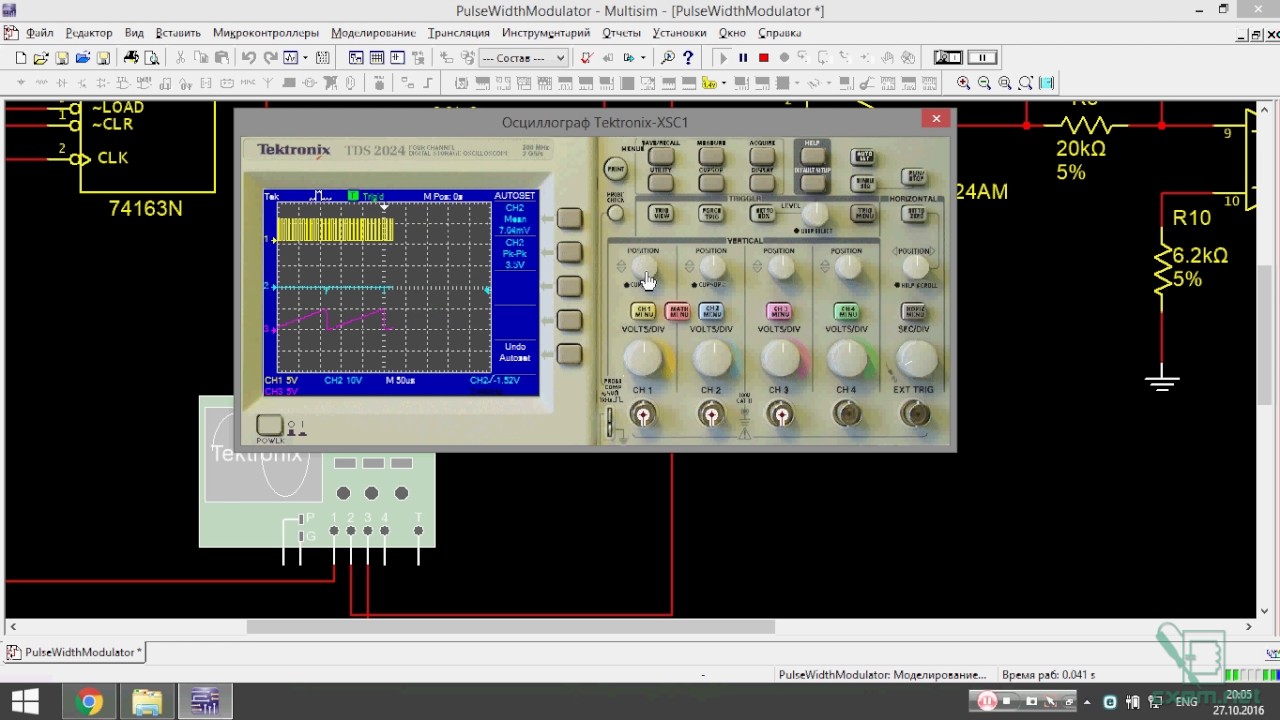Pause the running simulation
Screen dimensions: 1280x720
point(743,58)
